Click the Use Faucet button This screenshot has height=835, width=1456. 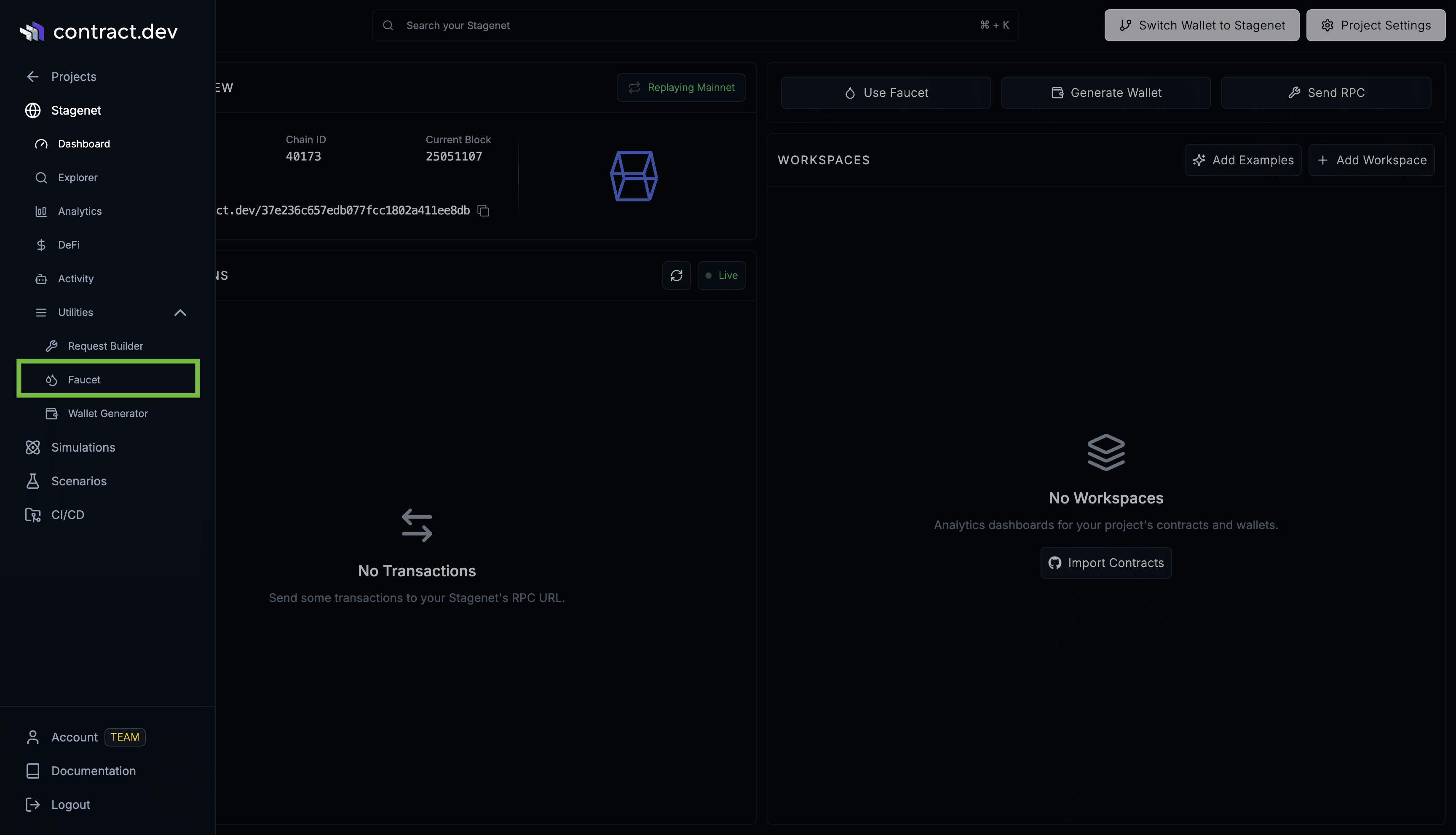pos(886,92)
